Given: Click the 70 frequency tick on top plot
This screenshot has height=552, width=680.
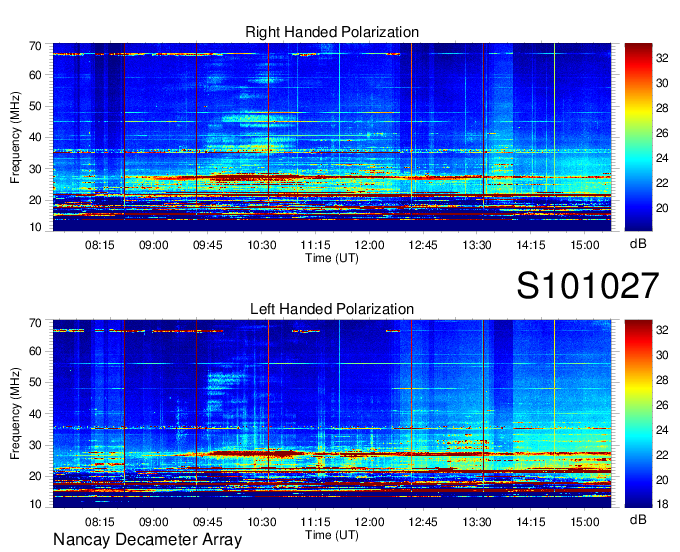Looking at the screenshot, I should (35, 46).
